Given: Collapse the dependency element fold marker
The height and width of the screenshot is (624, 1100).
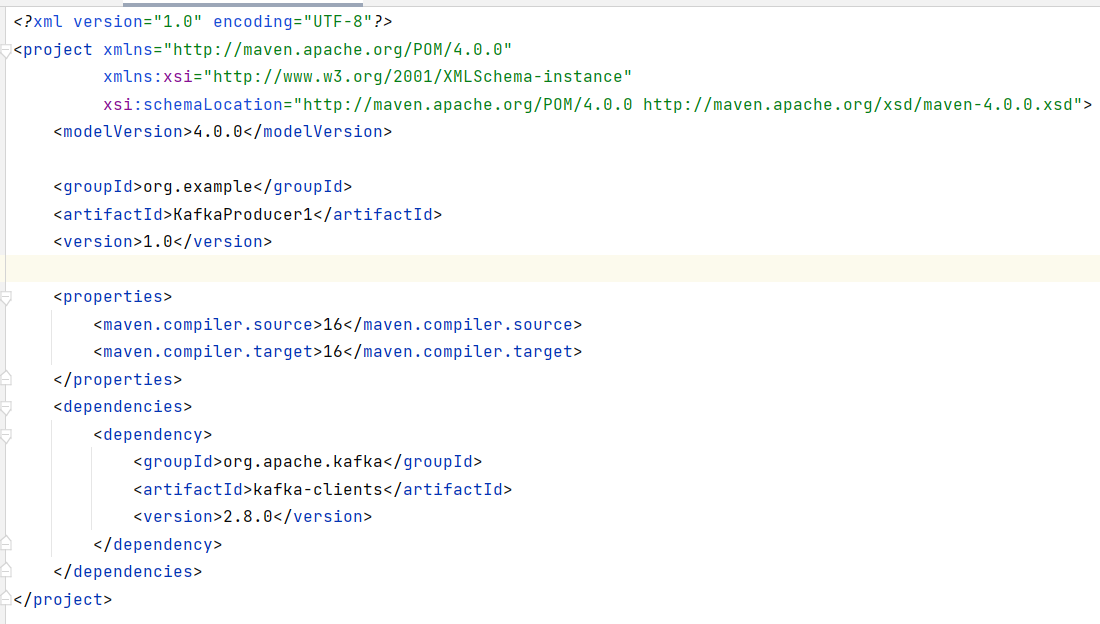Looking at the screenshot, I should pos(5,435).
